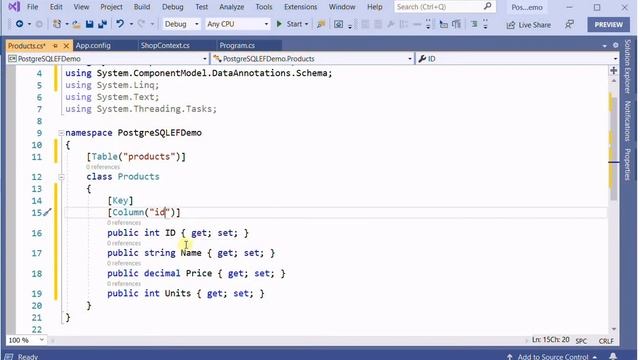This screenshot has width=640, height=360.
Task: Collapse the Products class on line 12
Action: [x=61, y=177]
